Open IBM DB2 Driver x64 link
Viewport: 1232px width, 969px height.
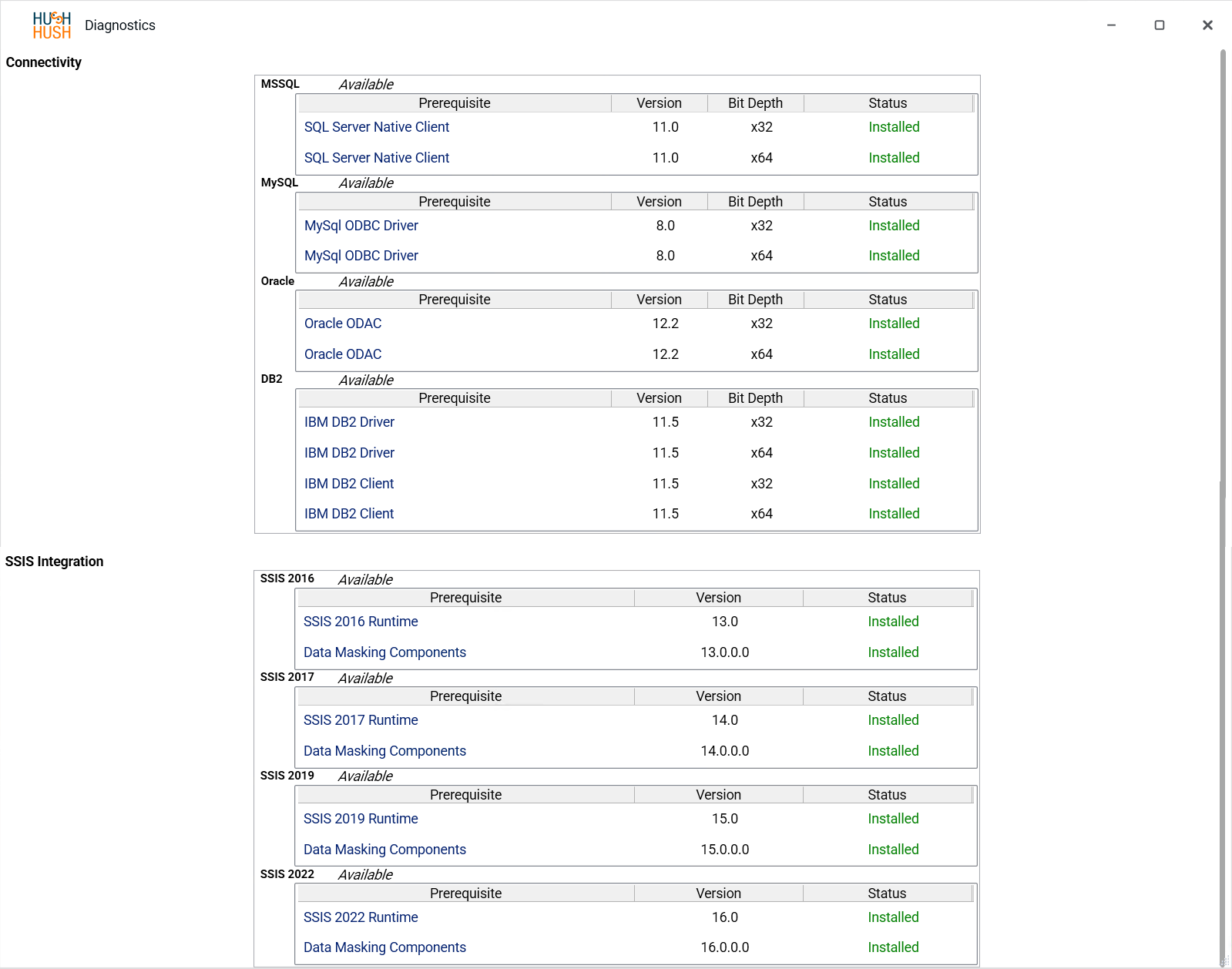click(349, 453)
